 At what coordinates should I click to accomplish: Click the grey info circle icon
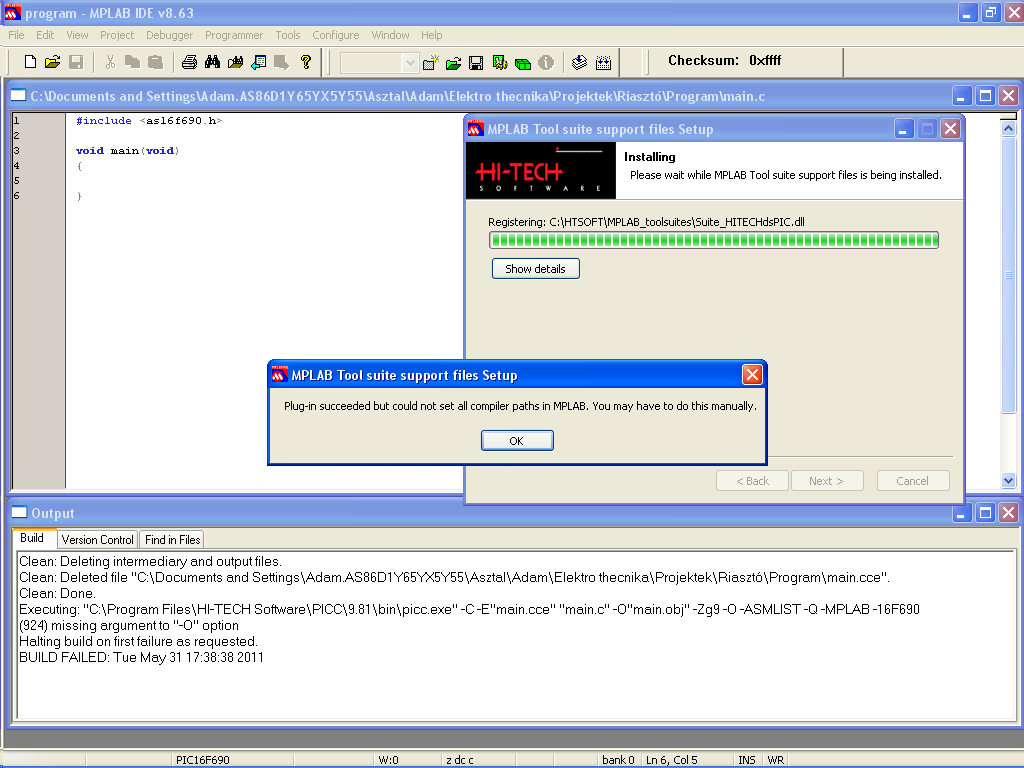[x=546, y=63]
